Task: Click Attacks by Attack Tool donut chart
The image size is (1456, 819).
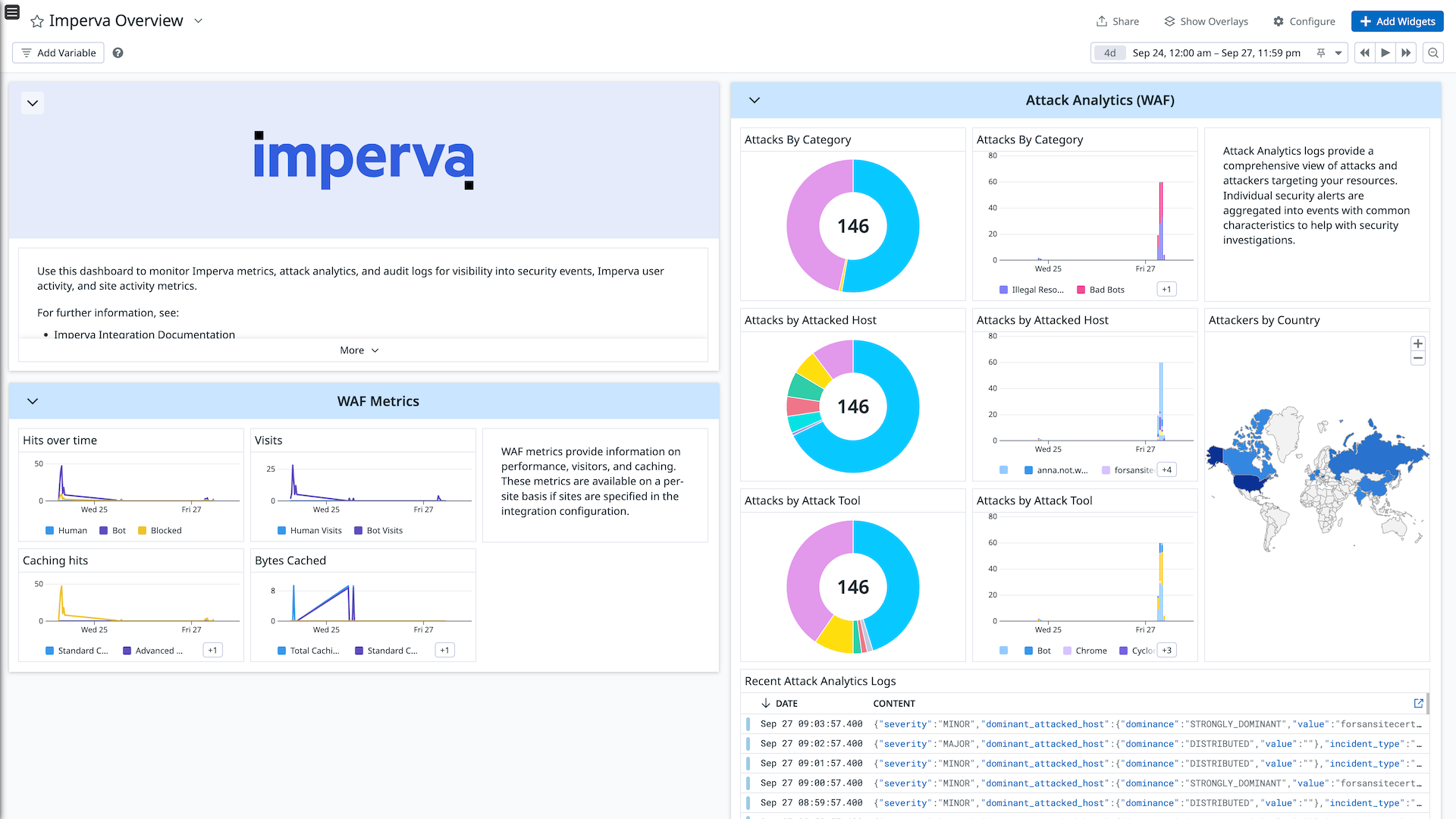Action: tap(853, 587)
